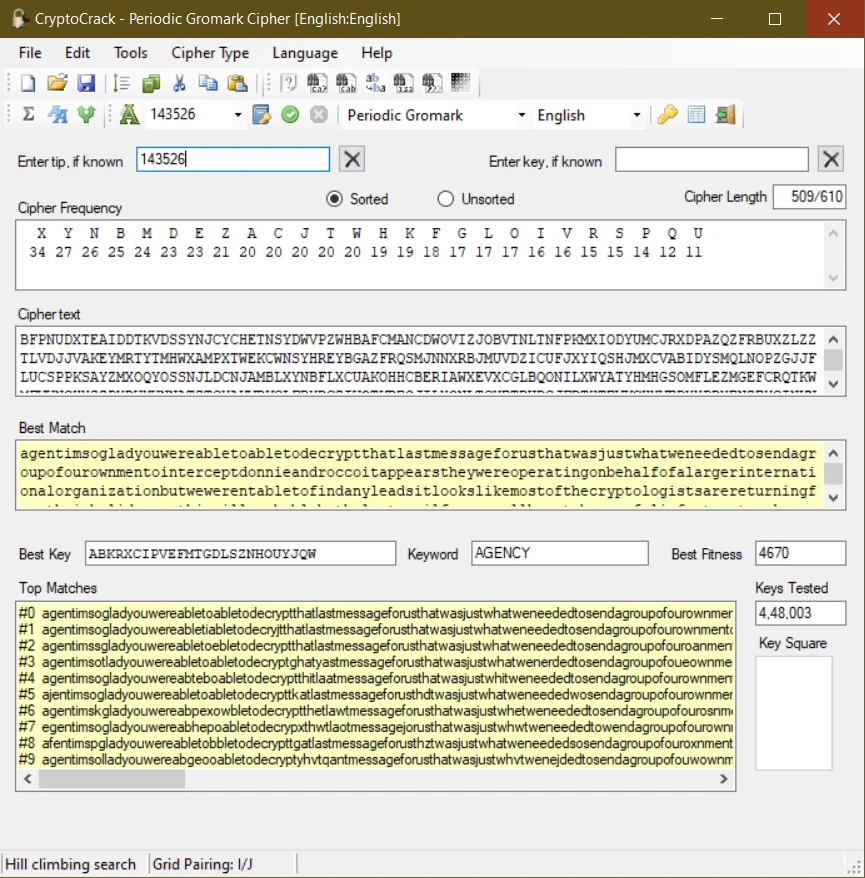Click the 'ab to ba' replace icon
The image size is (865, 878).
tap(375, 83)
